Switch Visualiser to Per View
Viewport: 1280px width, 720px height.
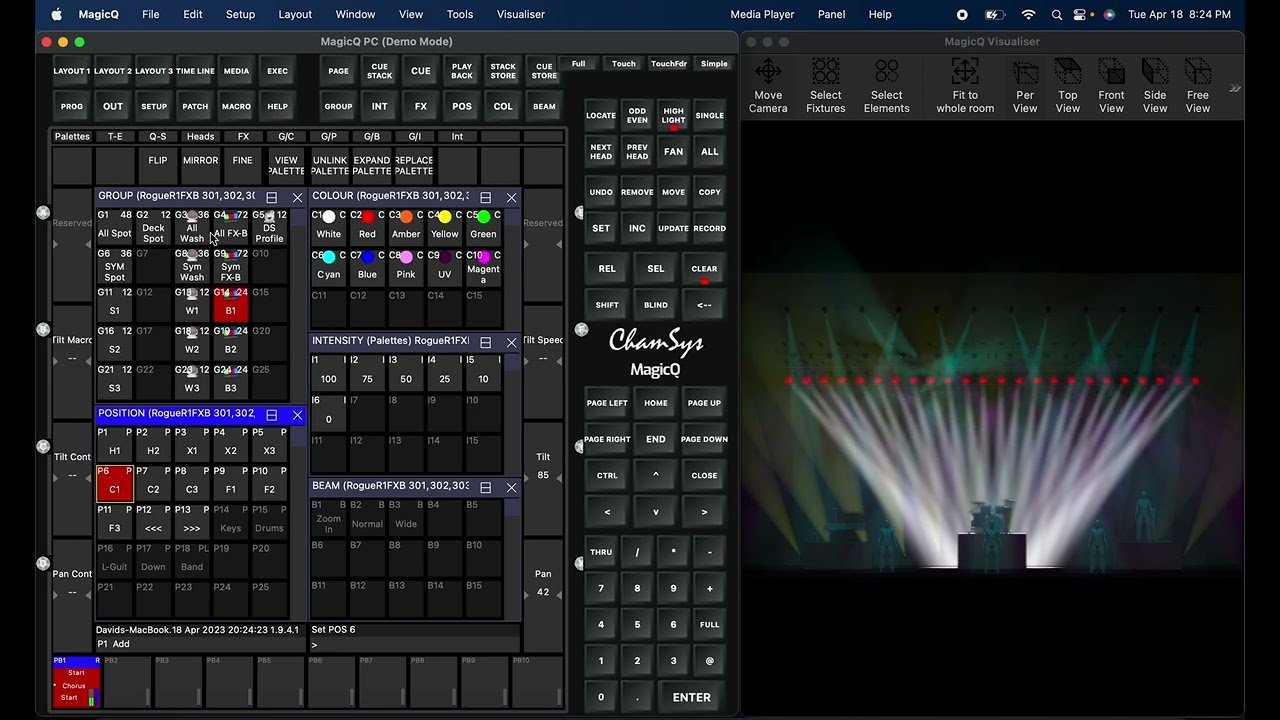[1025, 86]
